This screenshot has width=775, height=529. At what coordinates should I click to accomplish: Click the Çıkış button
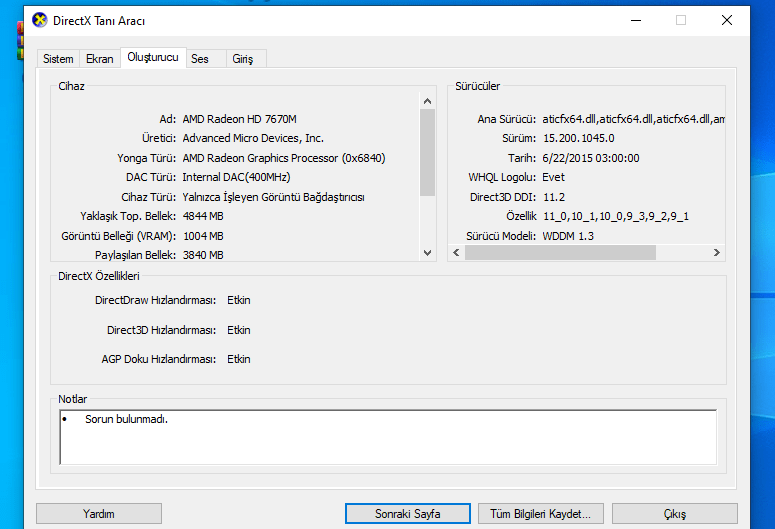(675, 514)
